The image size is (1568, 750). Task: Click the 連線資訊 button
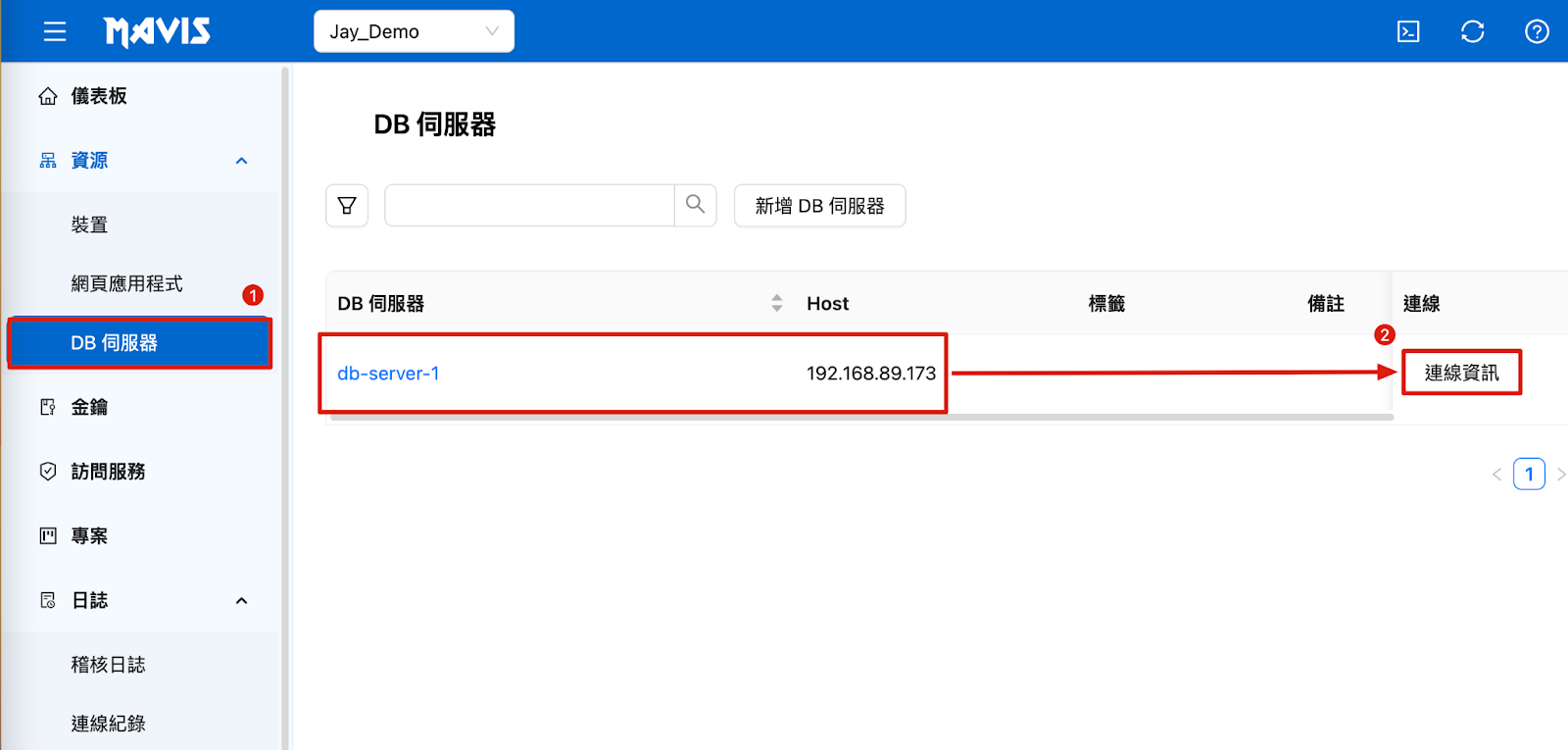1461,373
